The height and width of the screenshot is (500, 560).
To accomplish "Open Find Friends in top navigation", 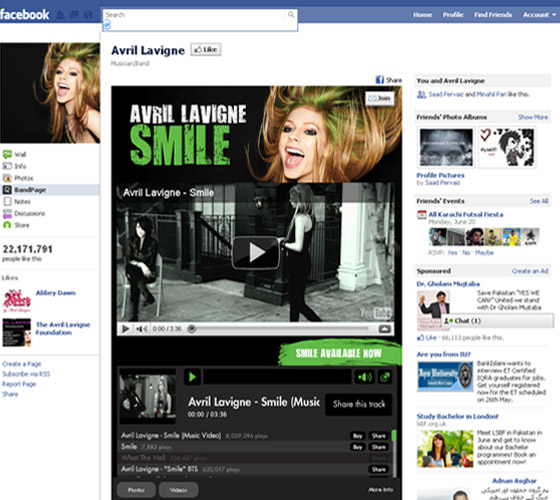I will coord(493,15).
